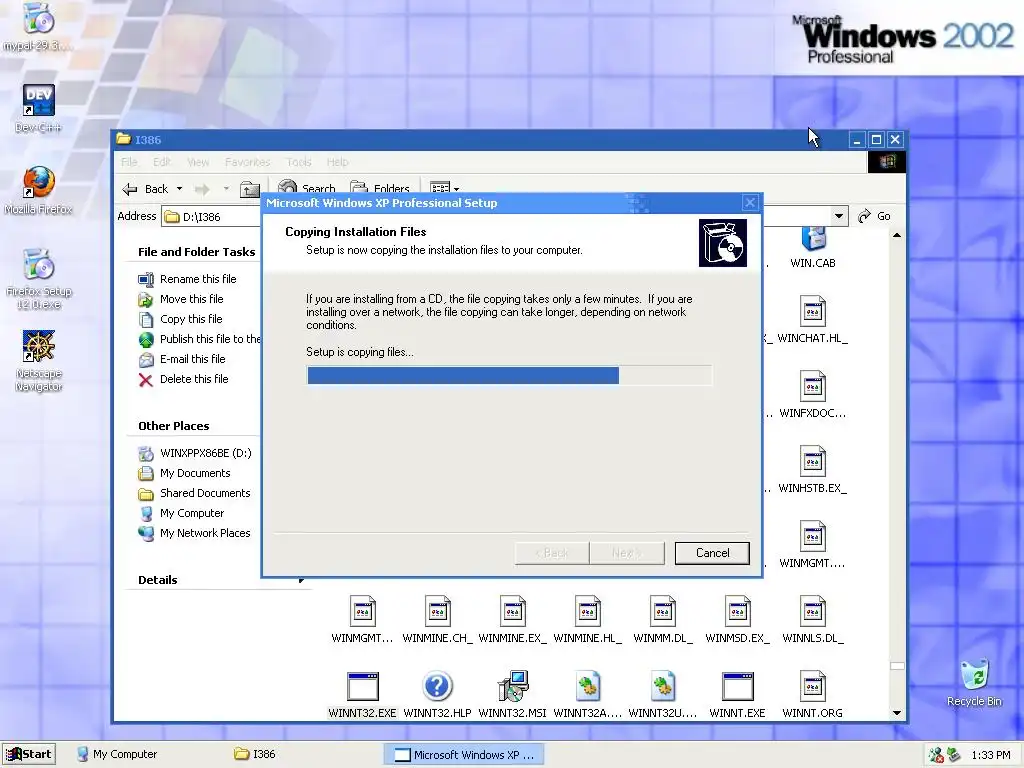Click scroll down arrow in file list
This screenshot has height=768, width=1024.
click(897, 713)
